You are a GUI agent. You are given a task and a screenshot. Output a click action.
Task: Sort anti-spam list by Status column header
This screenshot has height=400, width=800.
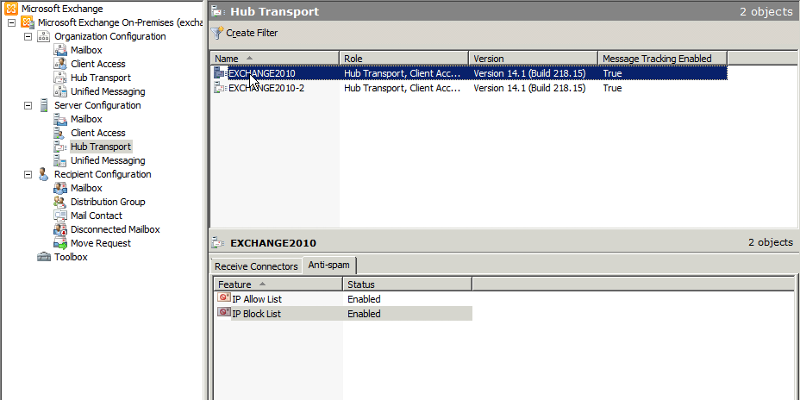pyautogui.click(x=408, y=284)
